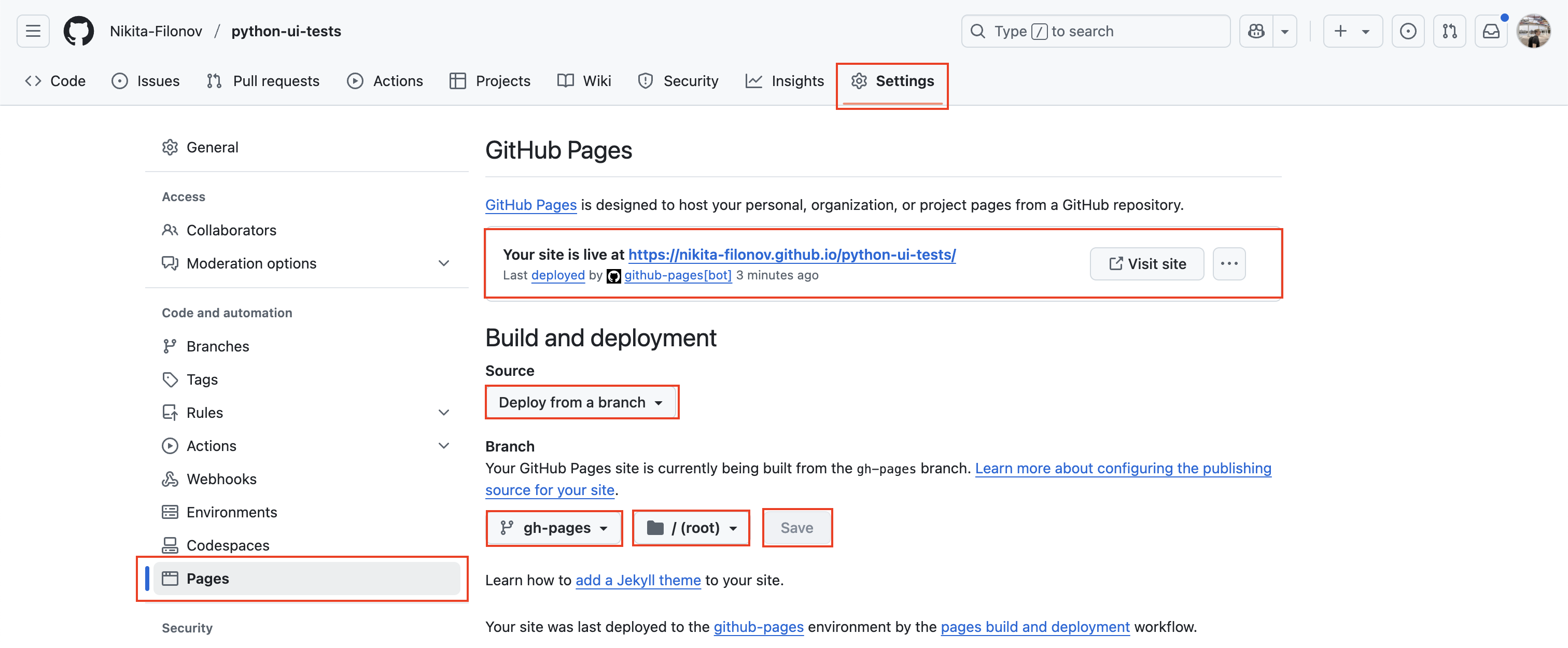Switch to the Actions tab
The width and height of the screenshot is (1568, 648).
[385, 81]
